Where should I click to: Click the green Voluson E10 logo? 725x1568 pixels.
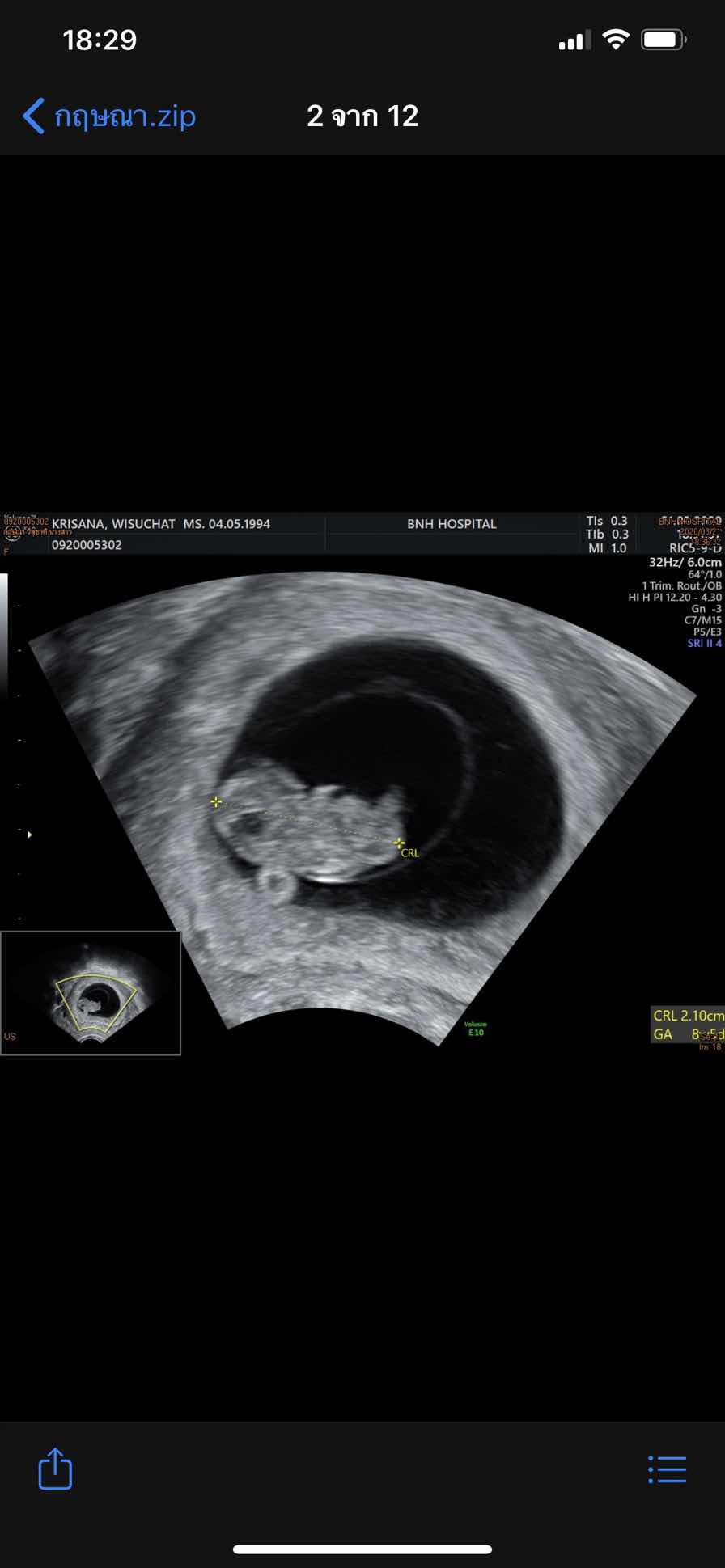(476, 1029)
